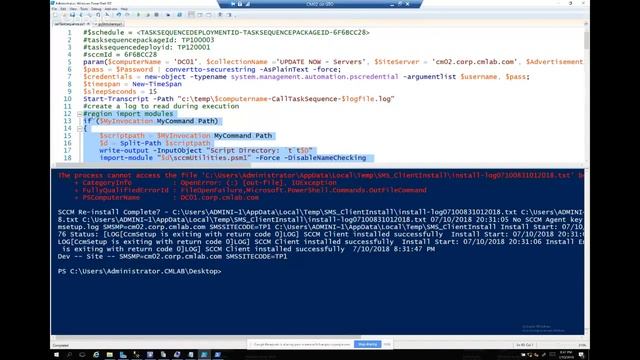Click the Copy toolbar icon

pyautogui.click(x=90, y=15)
